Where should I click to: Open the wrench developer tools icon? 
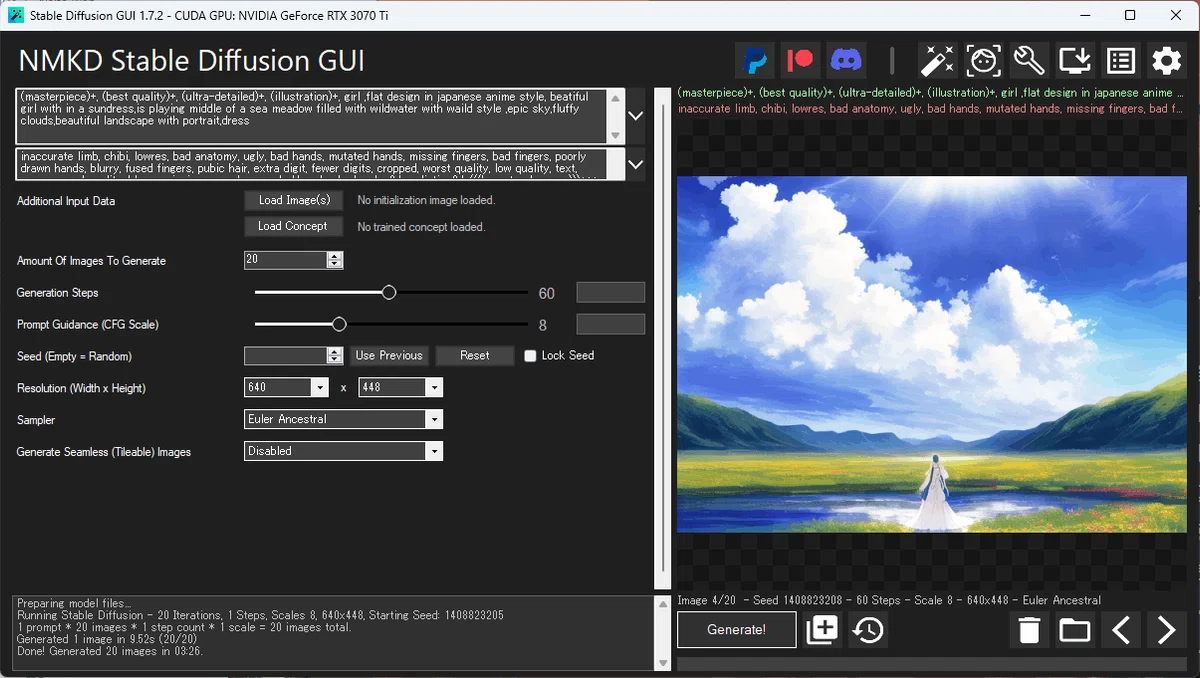(x=1030, y=61)
